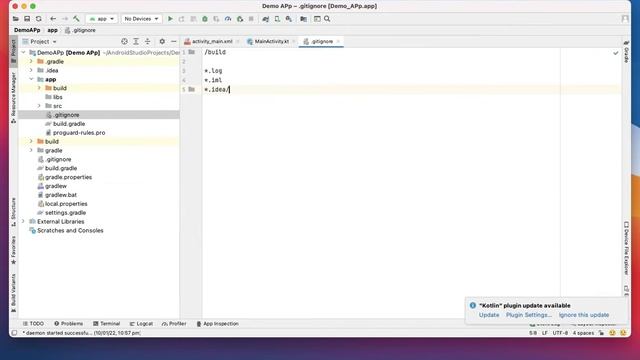Viewport: 640px width, 360px height.
Task: Click app breadcrumb in navigation bar
Action: coord(52,30)
